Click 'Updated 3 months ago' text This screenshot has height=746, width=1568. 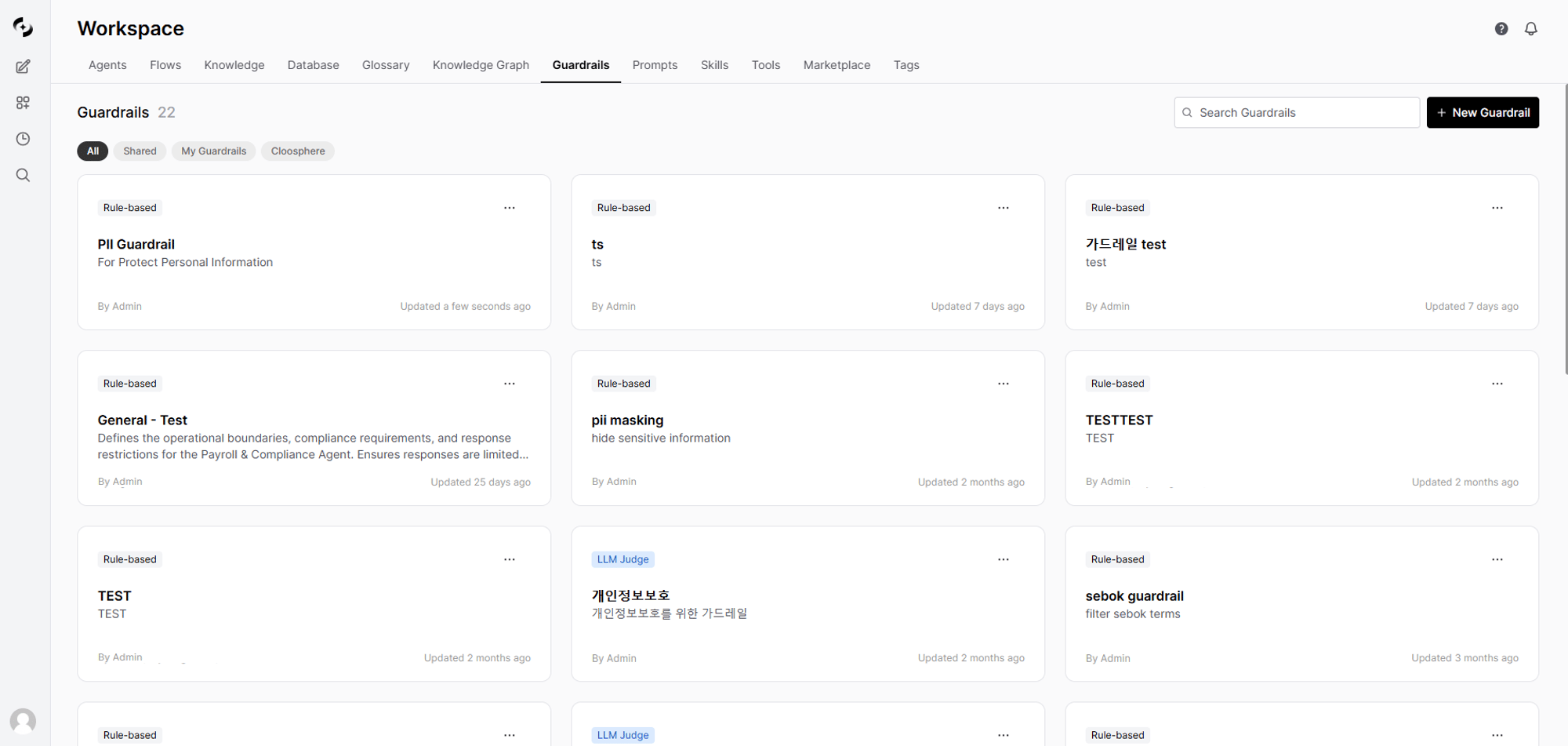coord(1465,658)
